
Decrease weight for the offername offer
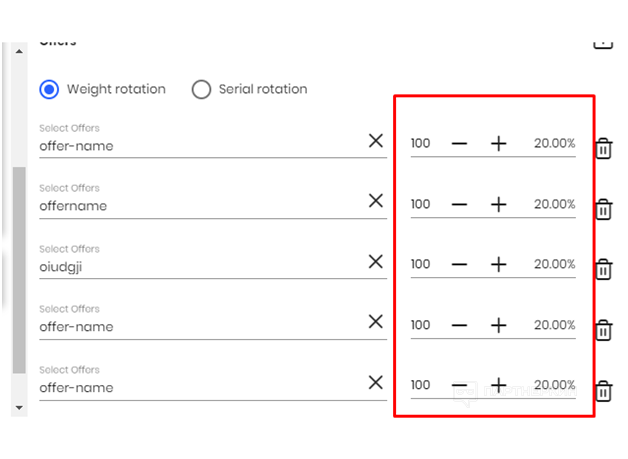(459, 204)
